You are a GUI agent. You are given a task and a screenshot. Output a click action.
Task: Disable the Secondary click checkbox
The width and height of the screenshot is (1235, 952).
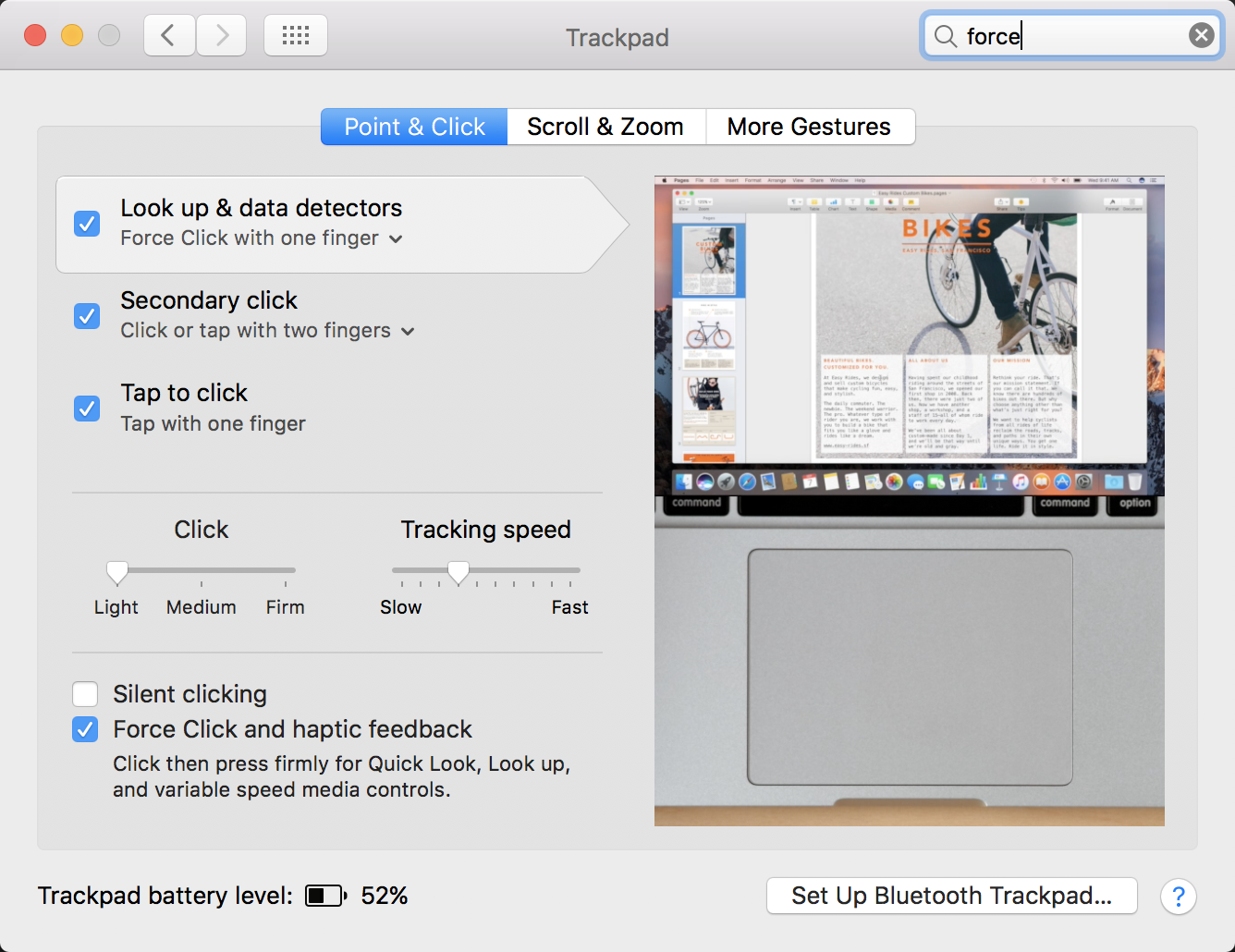87,315
